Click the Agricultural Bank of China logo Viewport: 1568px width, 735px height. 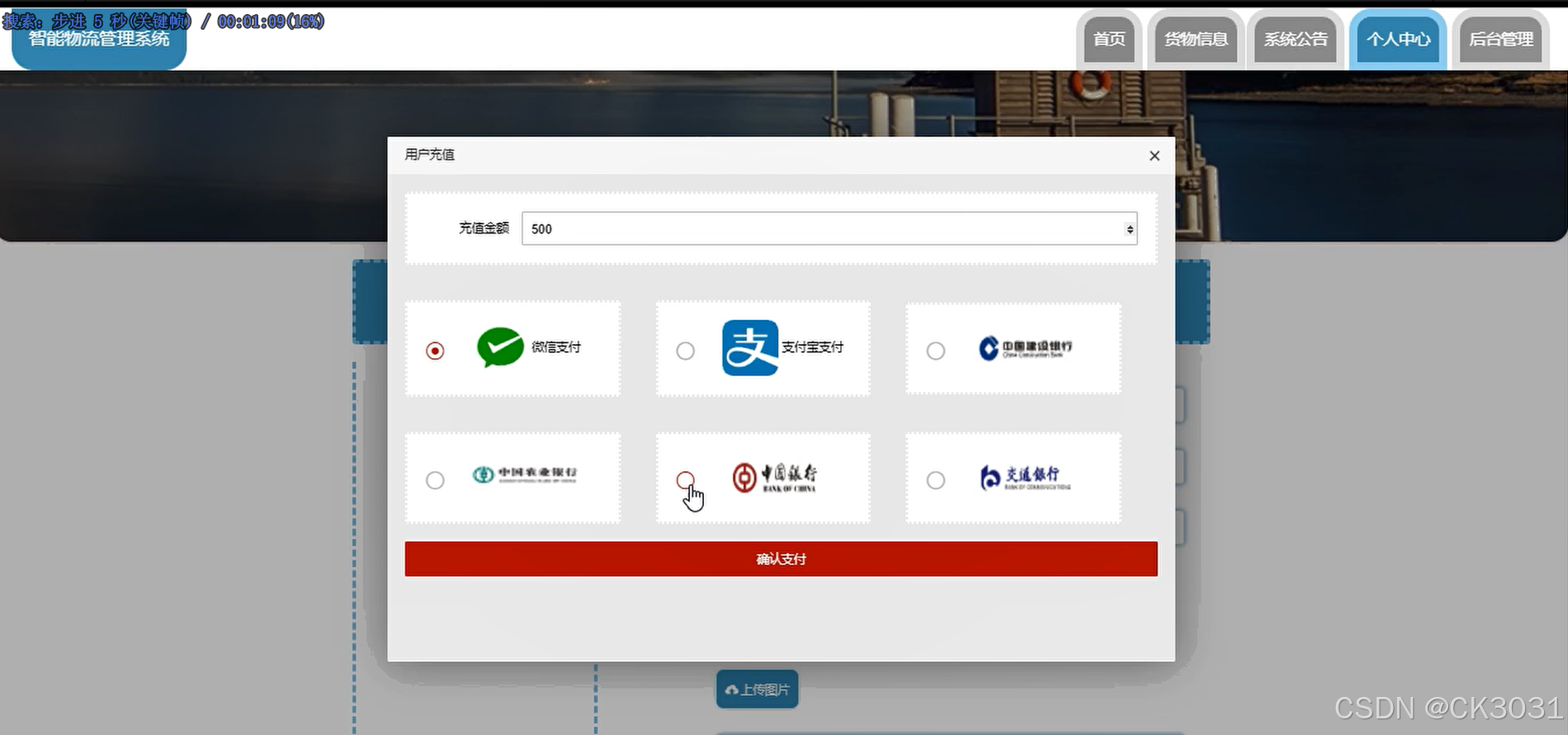coord(525,474)
